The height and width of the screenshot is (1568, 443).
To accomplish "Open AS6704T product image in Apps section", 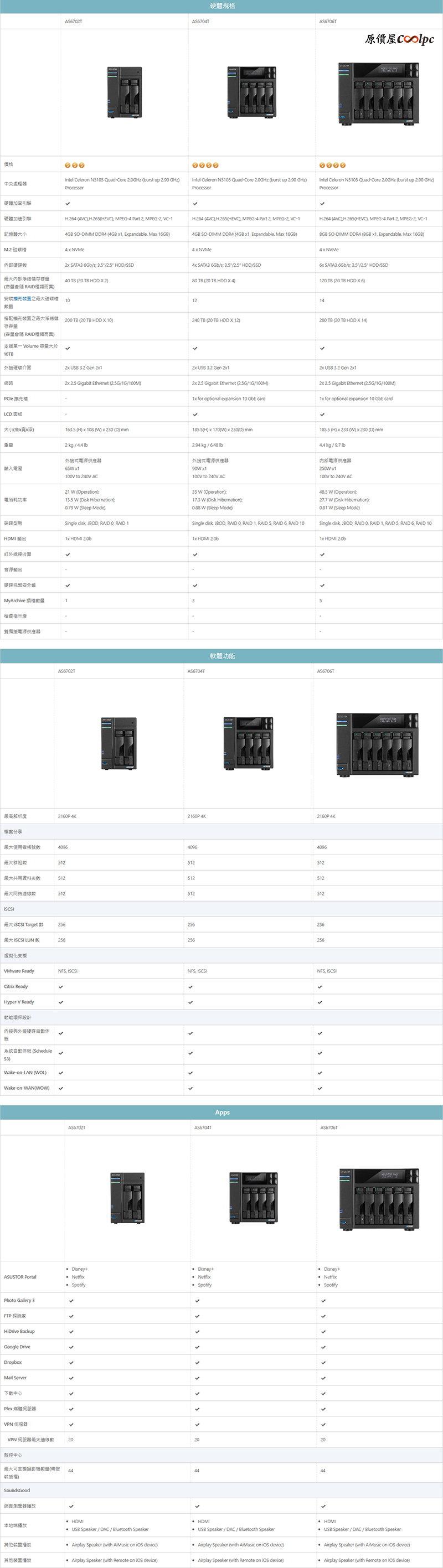I will tap(254, 1198).
